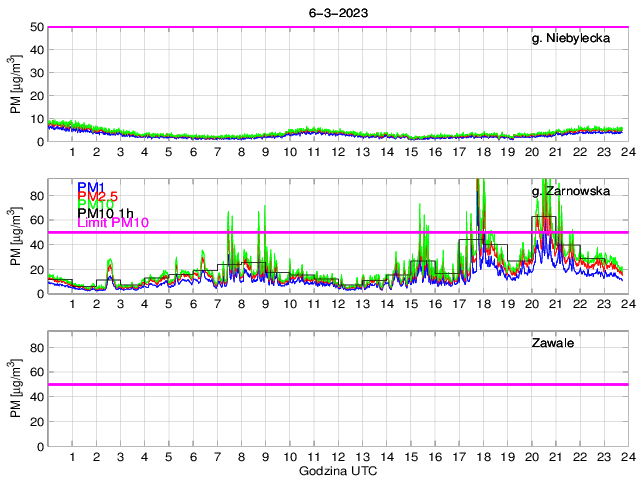Click hour 24 tick on Zawale chart

point(626,456)
